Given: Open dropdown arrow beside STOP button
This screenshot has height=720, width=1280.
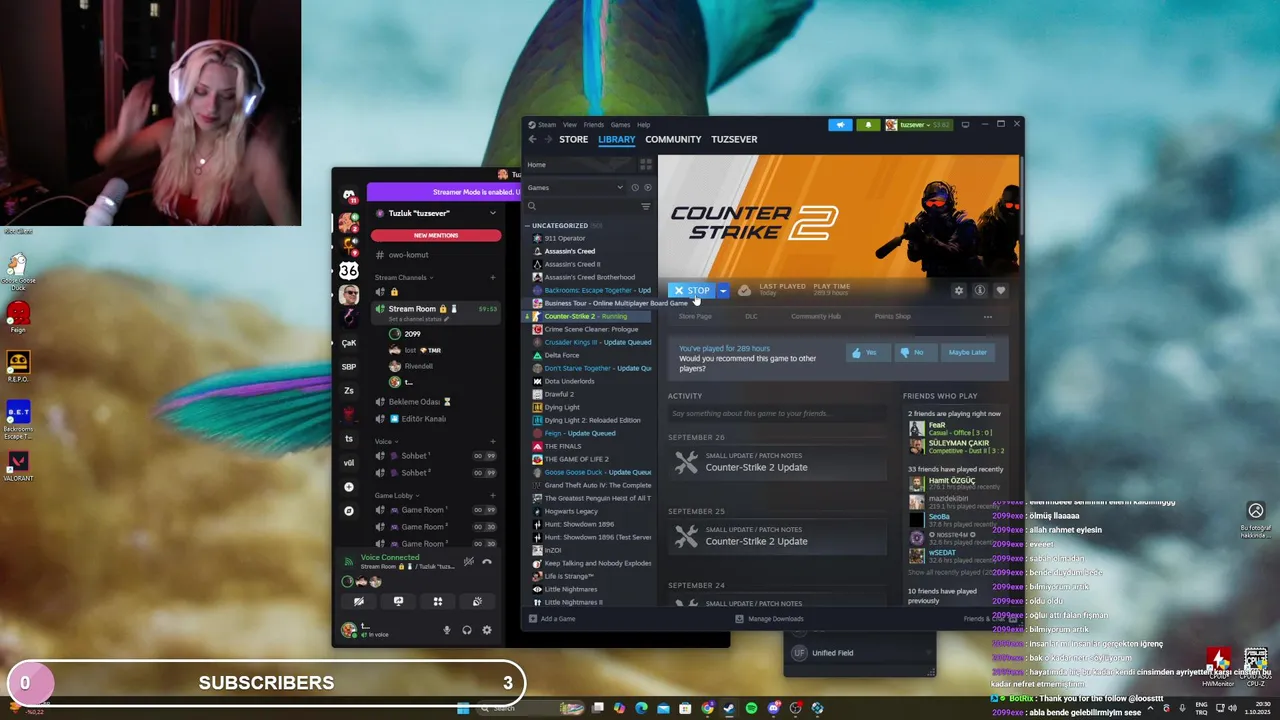Looking at the screenshot, I should coord(723,291).
